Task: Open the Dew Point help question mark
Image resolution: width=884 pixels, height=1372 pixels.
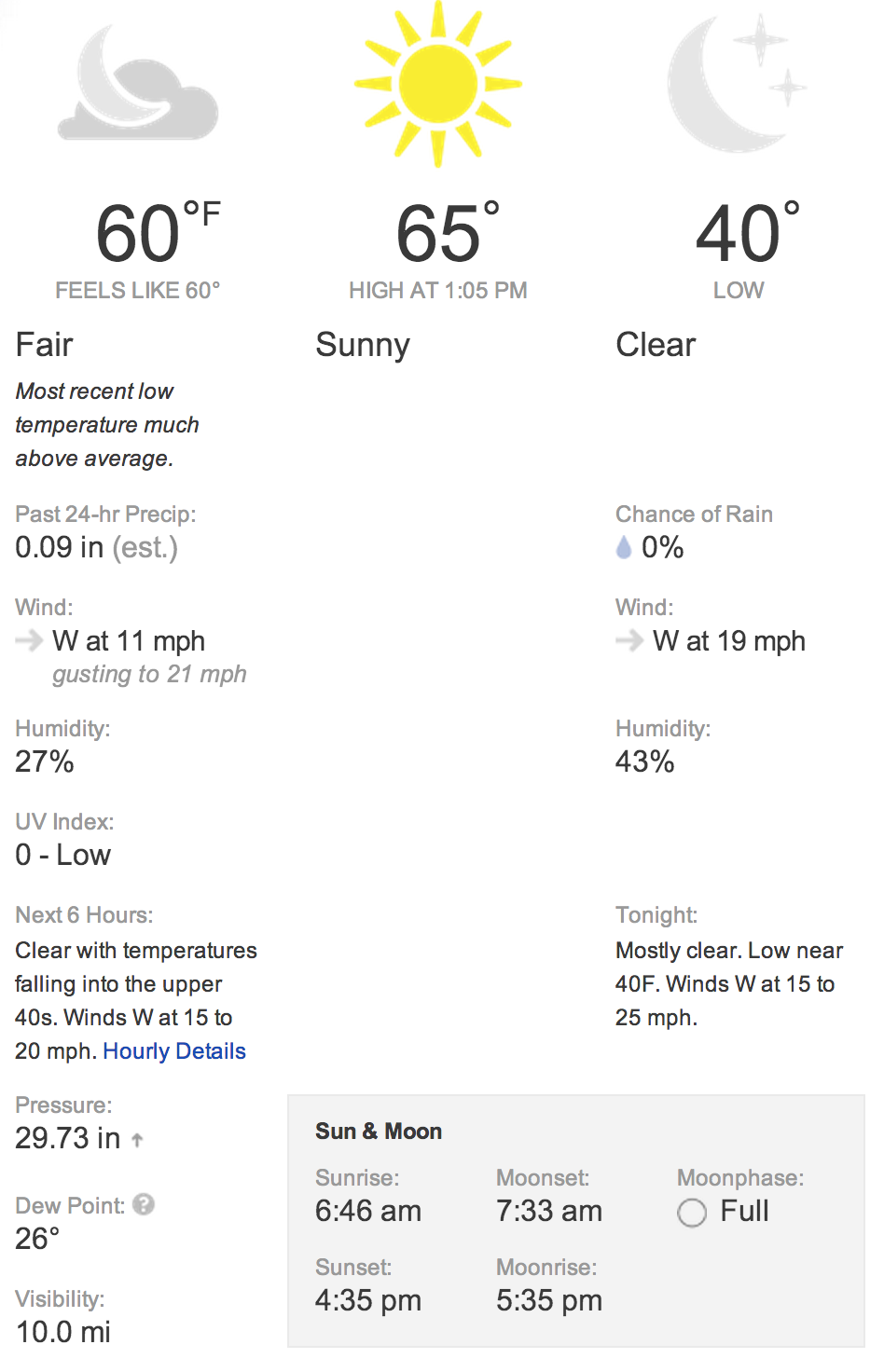Action: [x=144, y=1204]
